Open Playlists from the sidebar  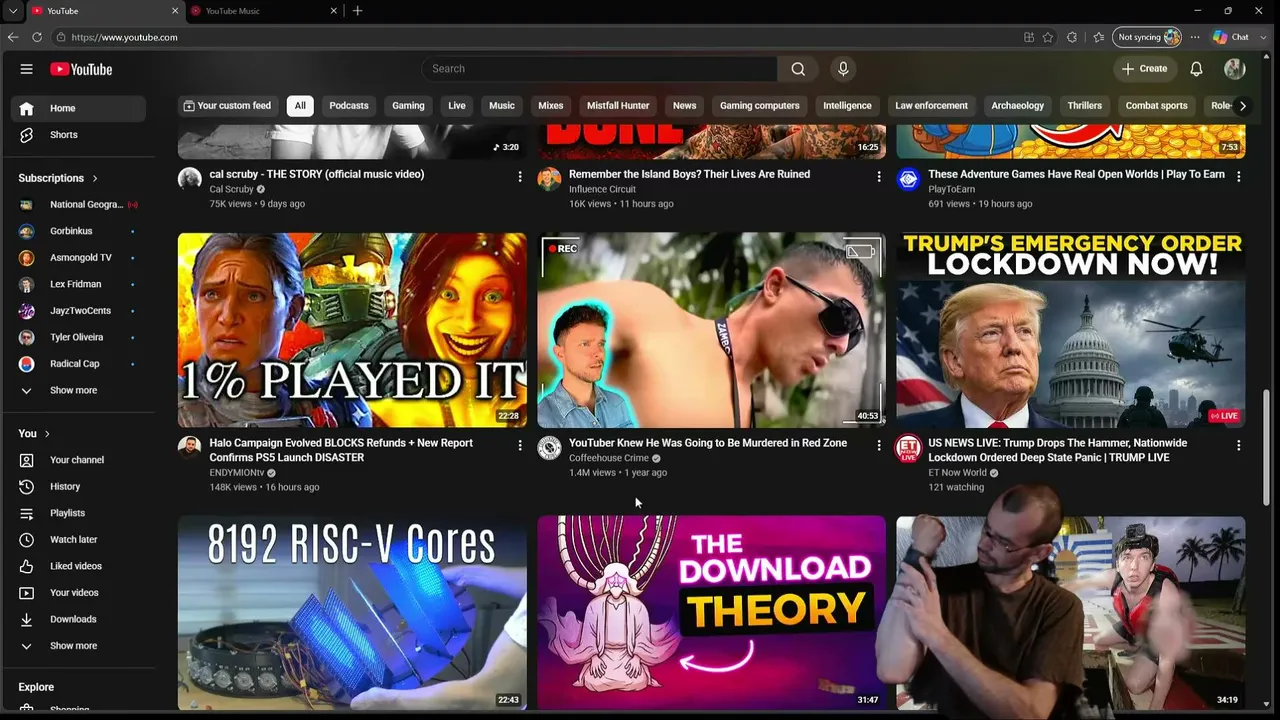tap(78, 513)
